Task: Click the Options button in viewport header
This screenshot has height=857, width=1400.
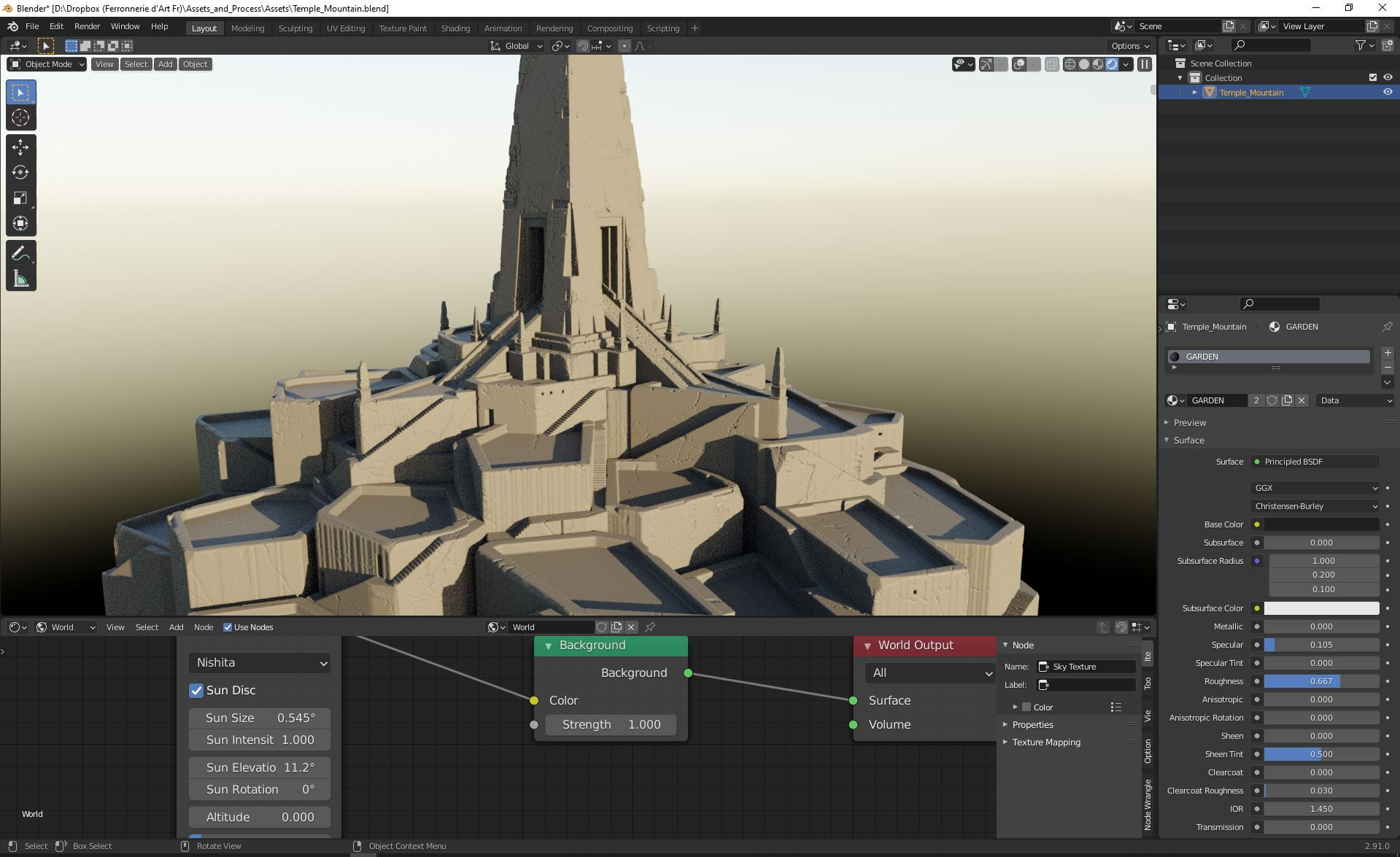Action: [1129, 46]
